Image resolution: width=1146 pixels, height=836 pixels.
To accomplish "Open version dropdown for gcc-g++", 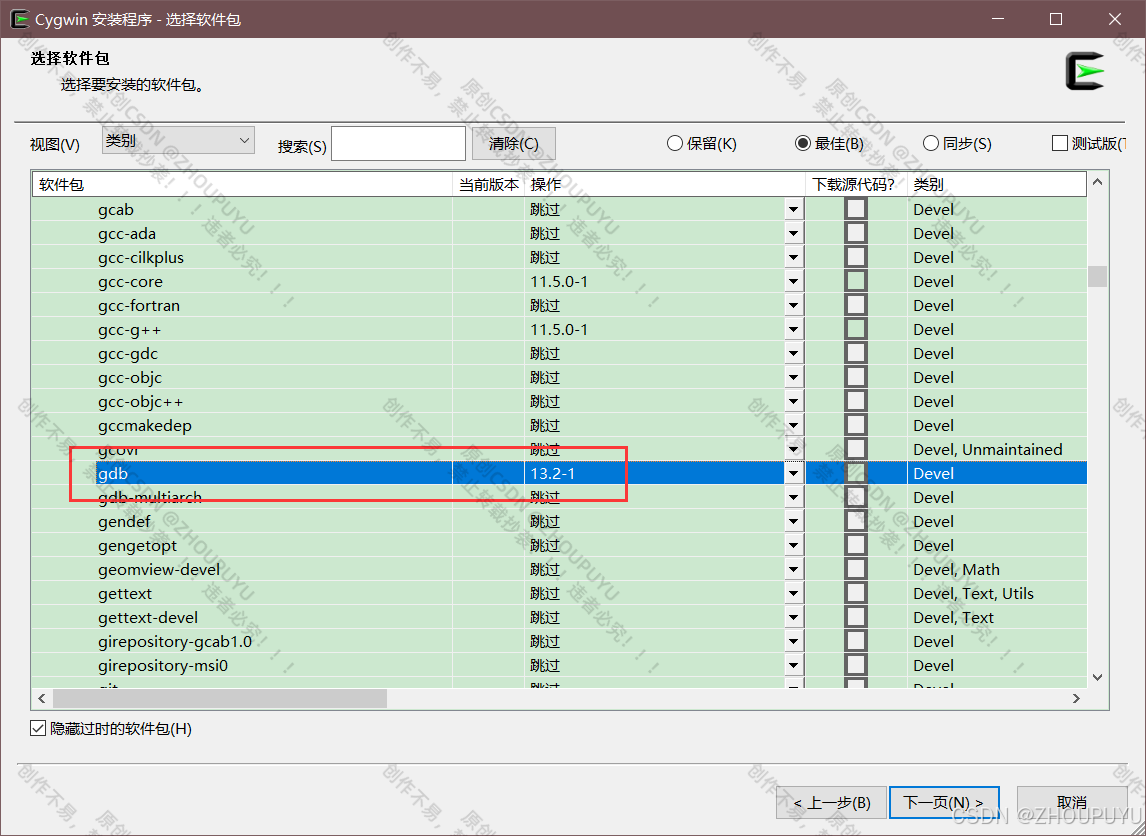I will pos(794,330).
